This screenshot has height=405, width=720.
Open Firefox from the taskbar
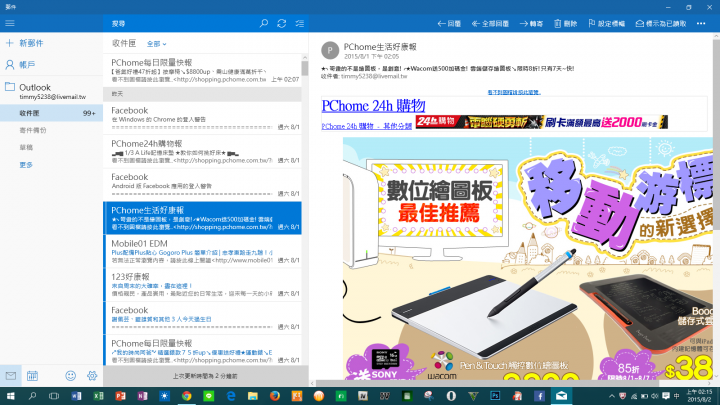275,396
